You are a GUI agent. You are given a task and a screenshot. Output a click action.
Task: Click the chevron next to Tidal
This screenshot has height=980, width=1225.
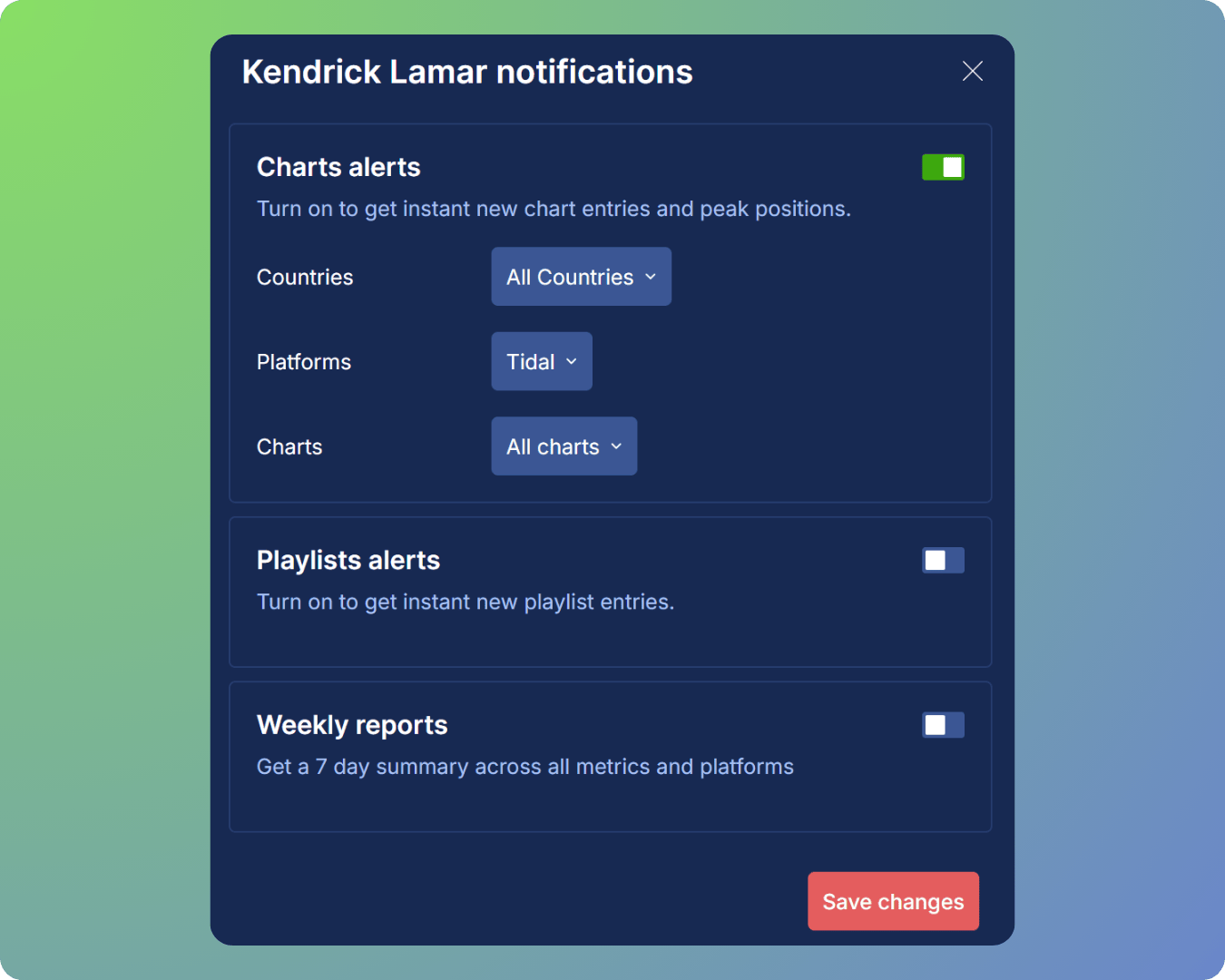pos(572,361)
